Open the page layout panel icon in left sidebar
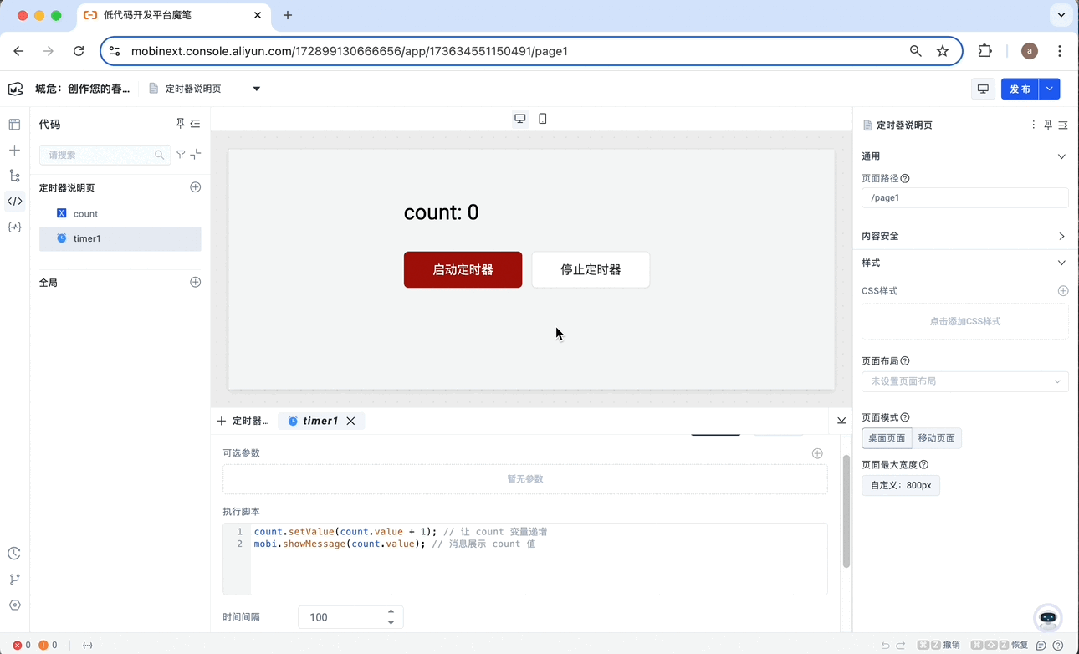This screenshot has height=654, width=1079. [x=14, y=125]
